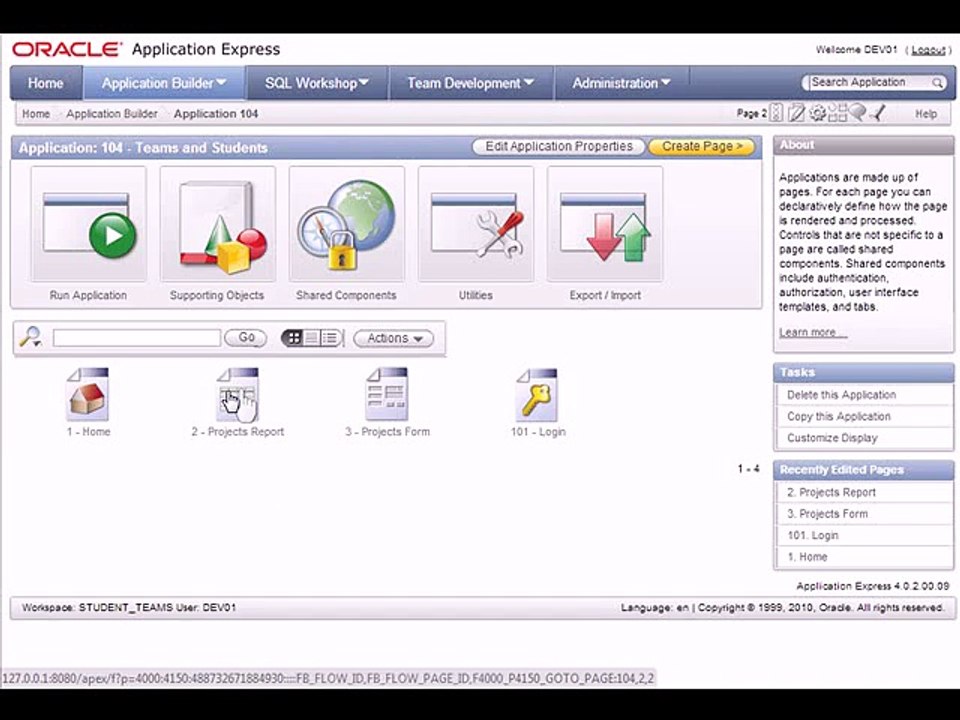This screenshot has height=720, width=960.
Task: Expand the Administration menu arrow
Action: [666, 81]
